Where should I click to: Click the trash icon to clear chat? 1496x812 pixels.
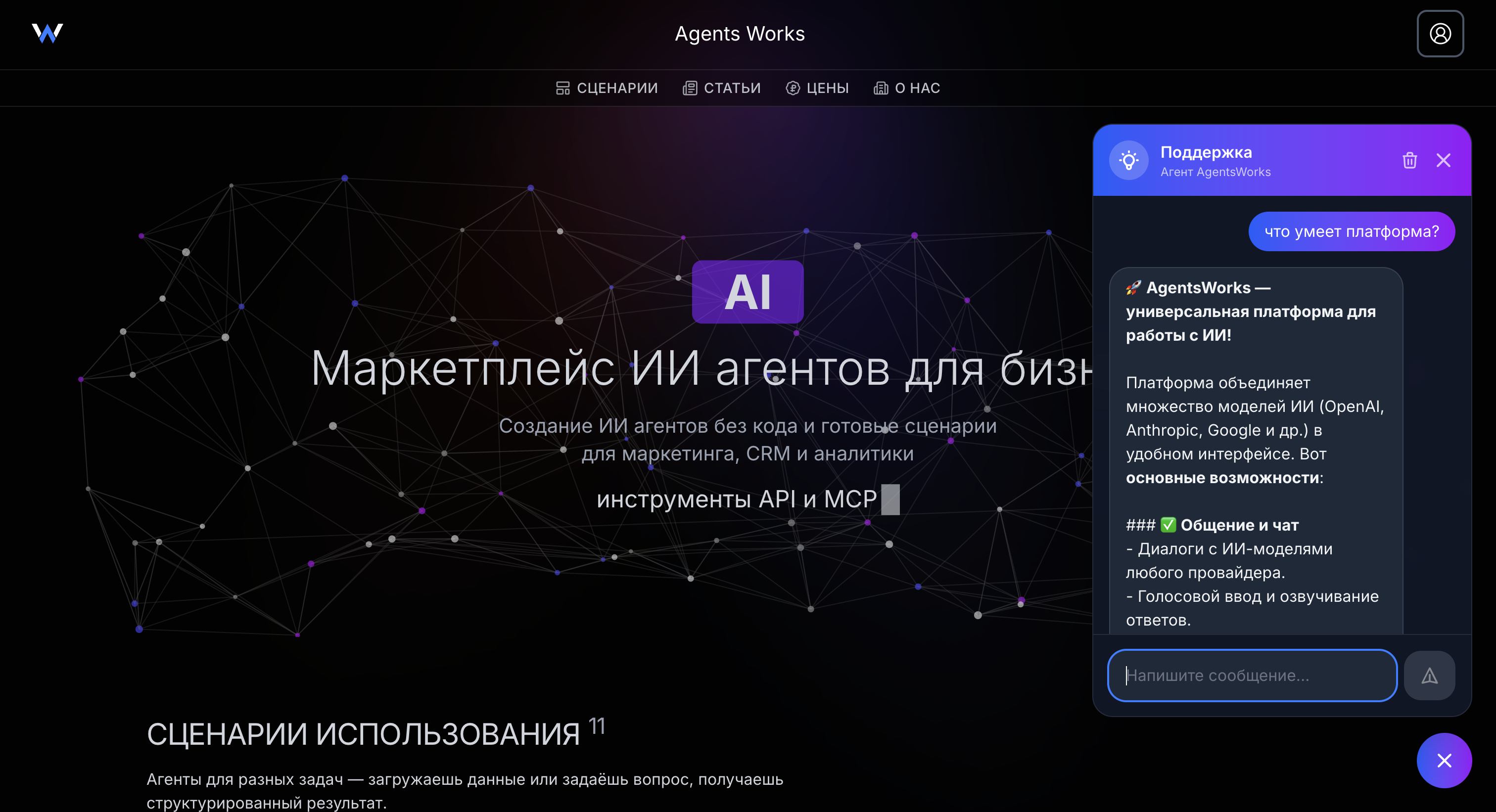pos(1409,160)
